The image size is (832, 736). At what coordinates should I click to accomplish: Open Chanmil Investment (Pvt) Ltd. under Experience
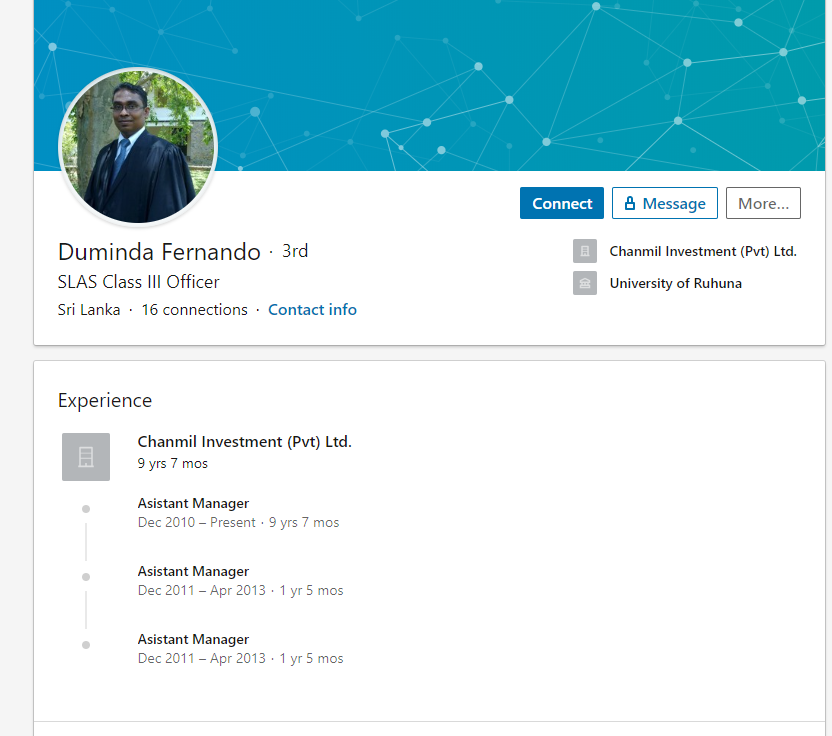point(245,441)
